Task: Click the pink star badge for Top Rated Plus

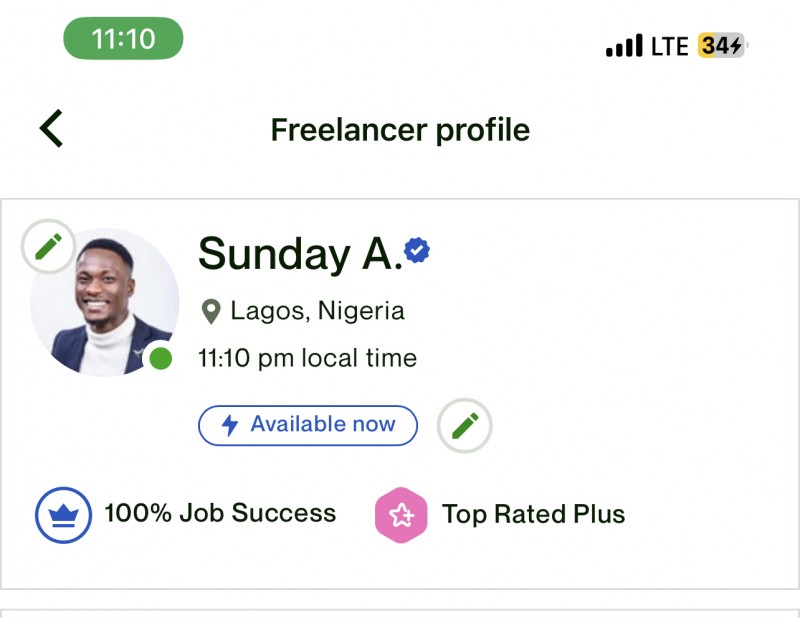Action: 402,513
